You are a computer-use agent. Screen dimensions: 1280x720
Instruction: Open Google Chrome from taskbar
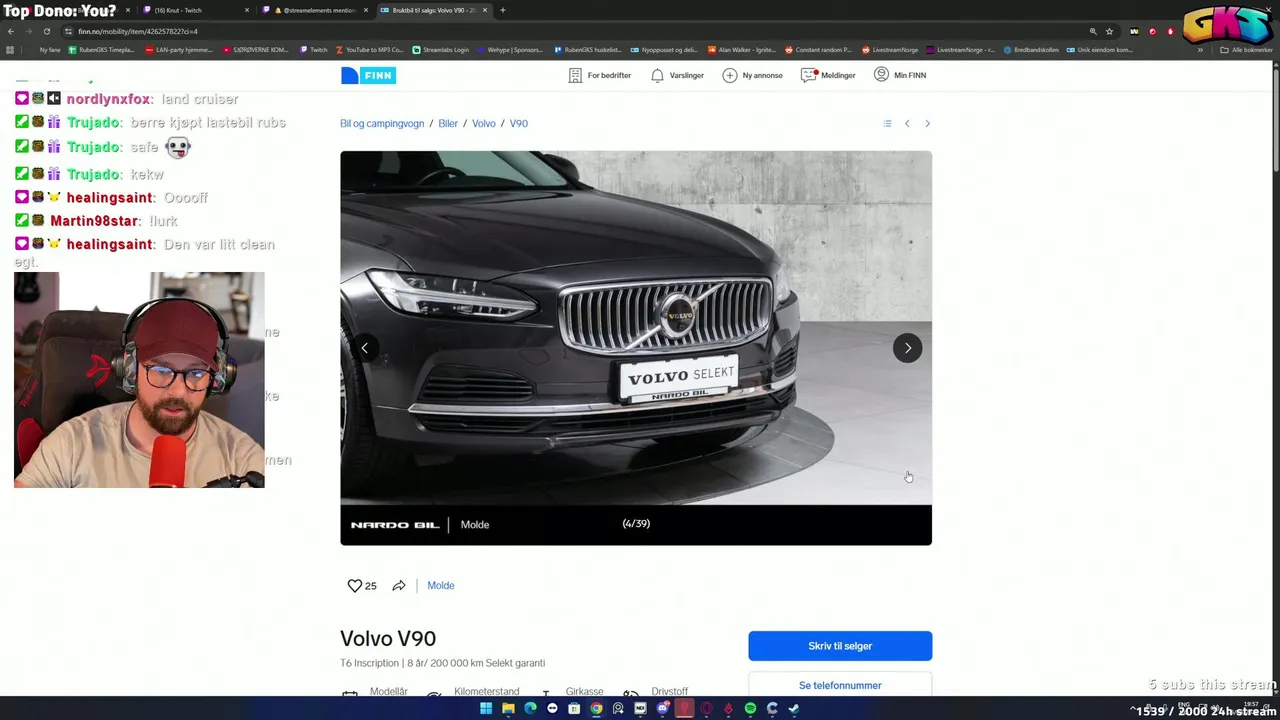[x=596, y=709]
